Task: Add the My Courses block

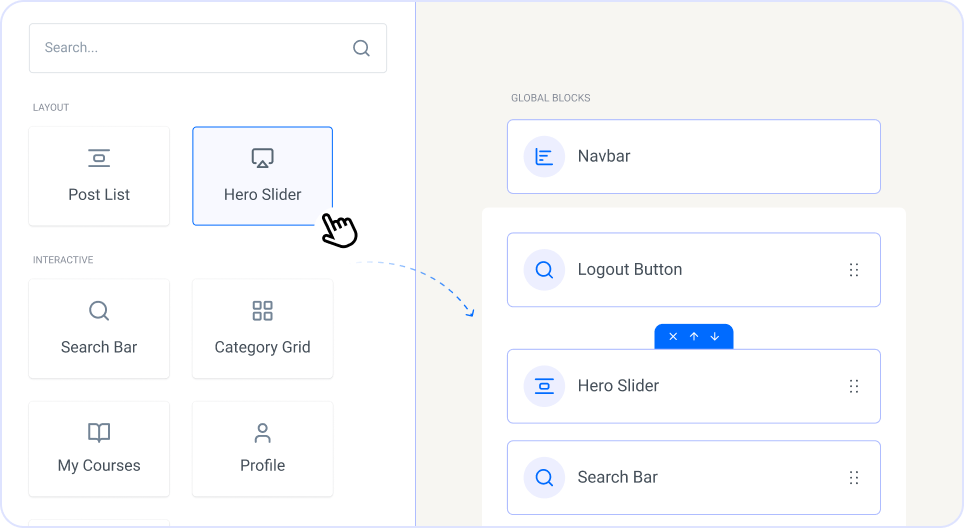Action: pyautogui.click(x=99, y=449)
